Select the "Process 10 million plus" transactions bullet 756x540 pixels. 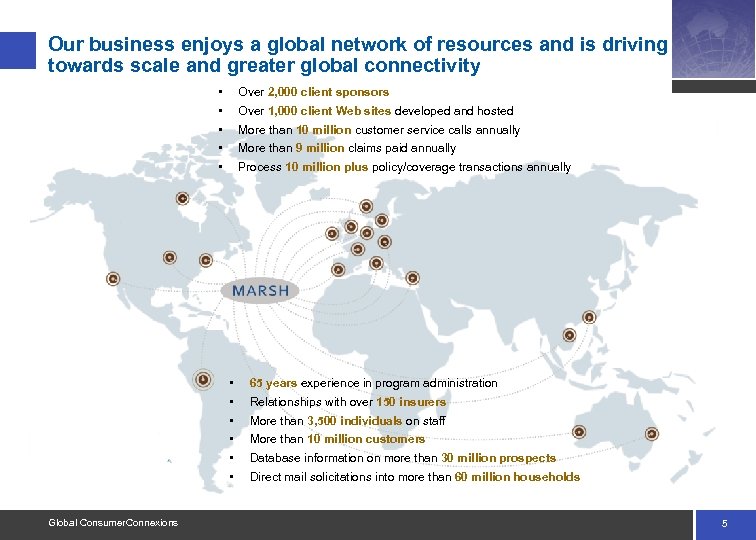[x=405, y=167]
